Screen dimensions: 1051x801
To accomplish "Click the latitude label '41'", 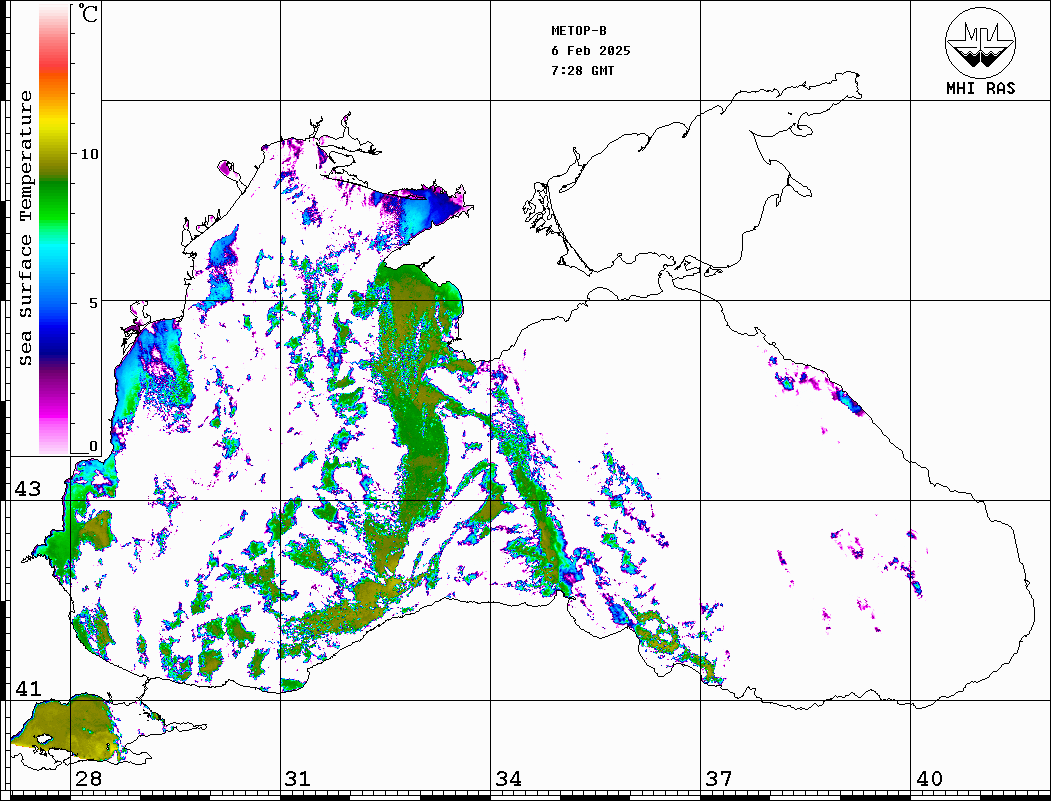I will (28, 689).
